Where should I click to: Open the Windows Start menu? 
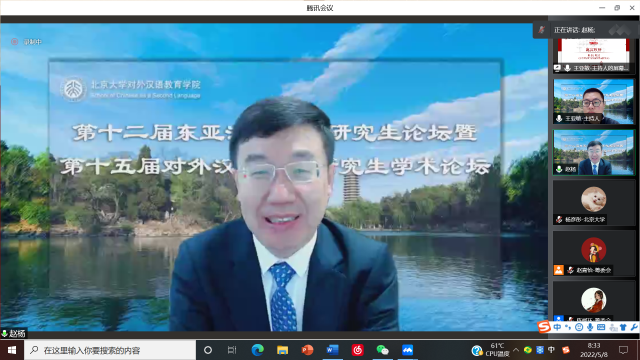(12, 350)
